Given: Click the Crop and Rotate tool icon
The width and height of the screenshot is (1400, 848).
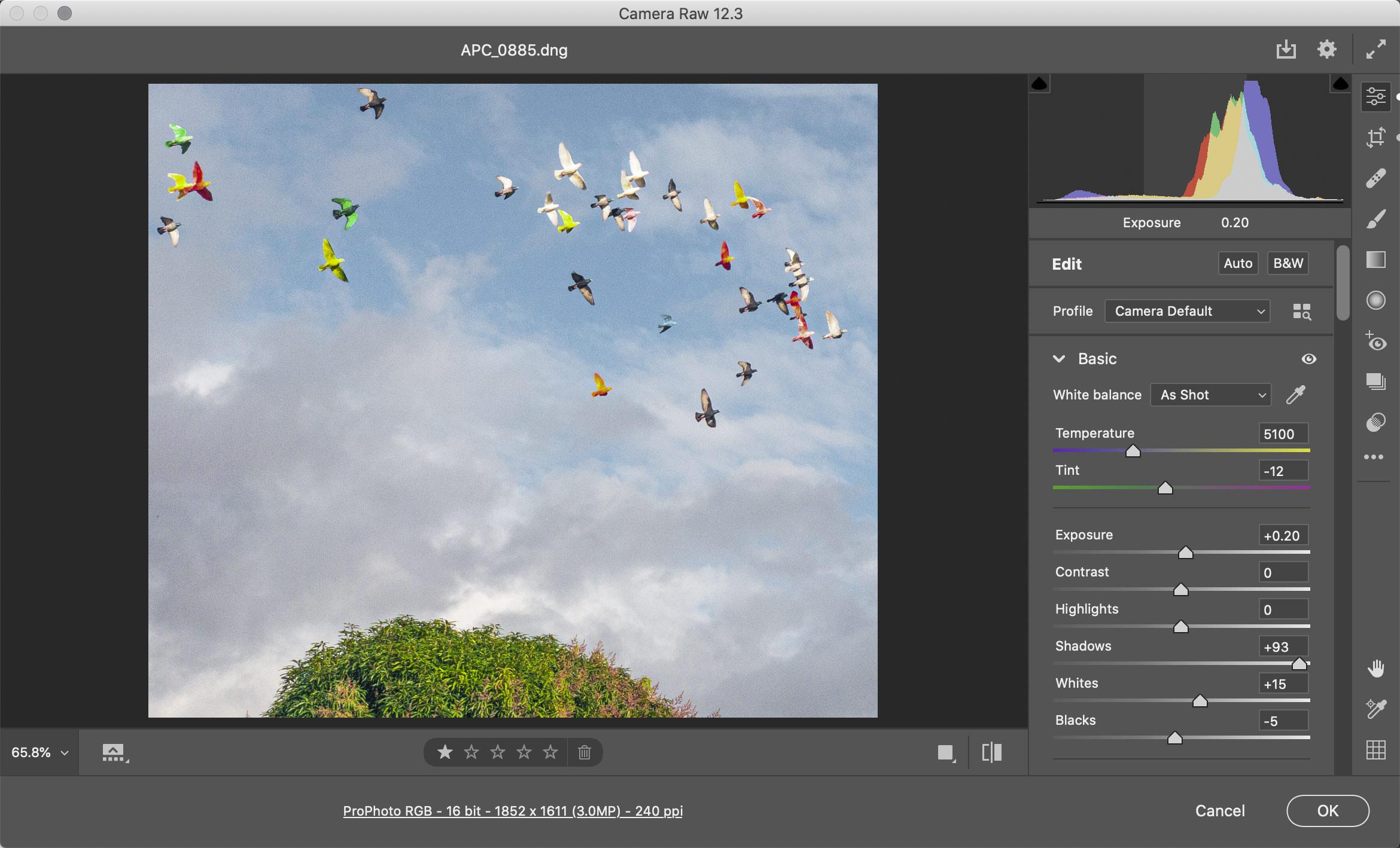Looking at the screenshot, I should click(1375, 139).
